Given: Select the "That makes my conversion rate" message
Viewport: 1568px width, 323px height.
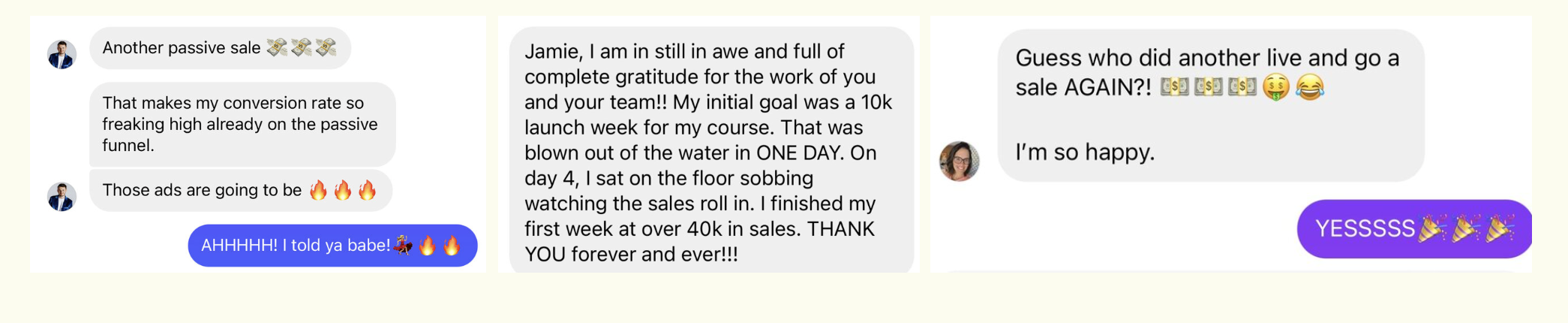Looking at the screenshot, I should (240, 124).
